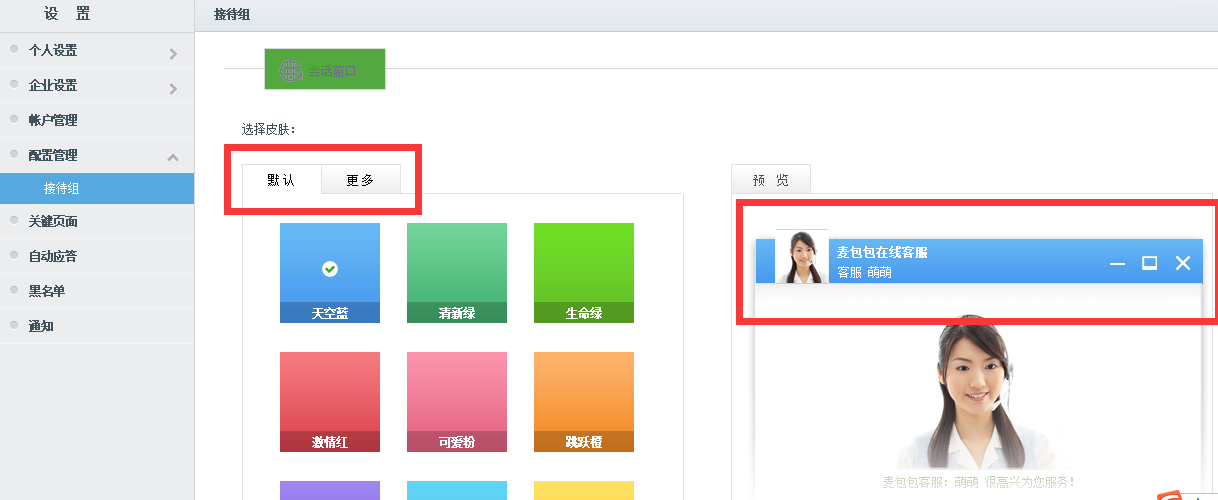Close the preview chat window
This screenshot has width=1218, height=500.
(1183, 263)
